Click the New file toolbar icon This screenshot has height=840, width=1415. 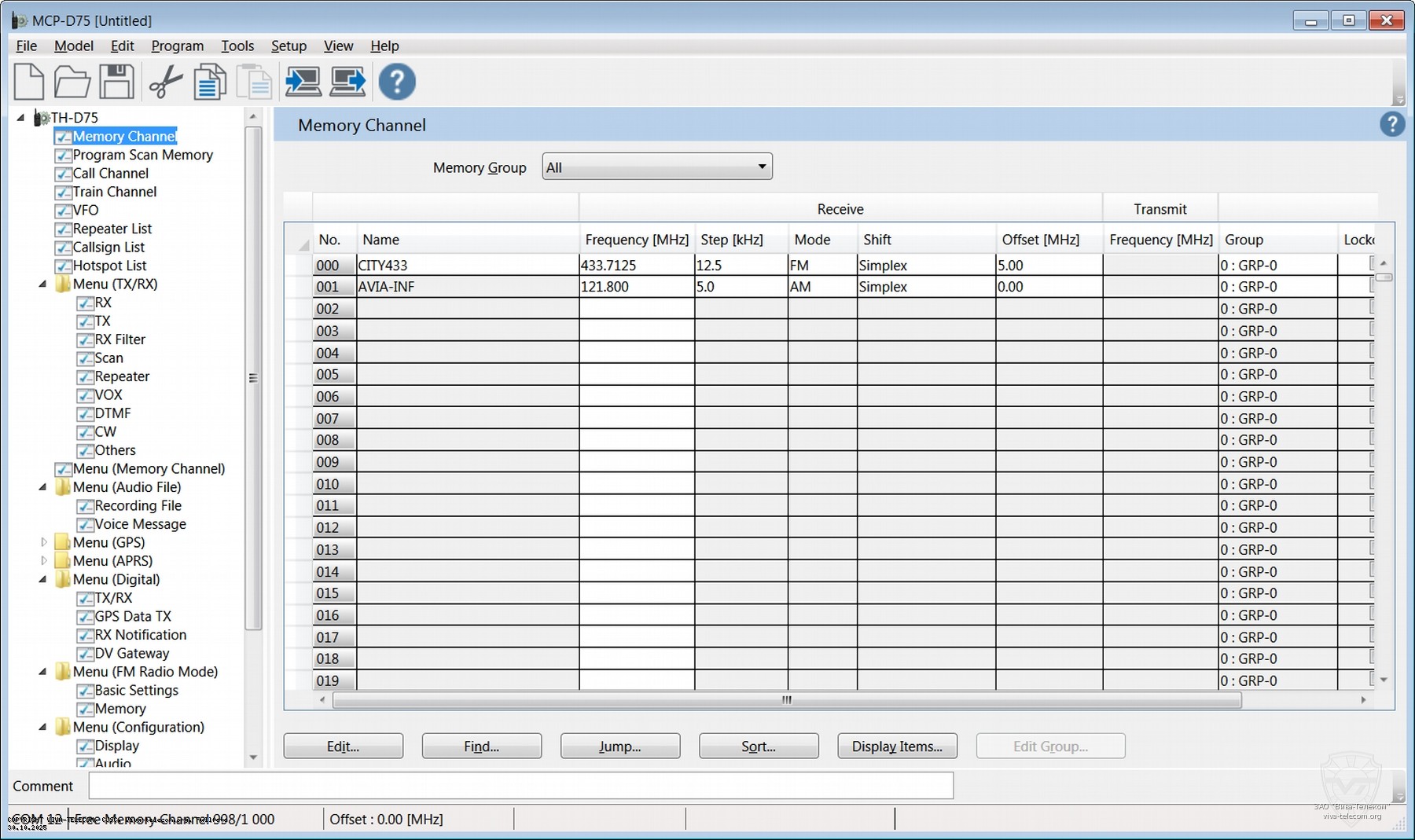pyautogui.click(x=29, y=82)
